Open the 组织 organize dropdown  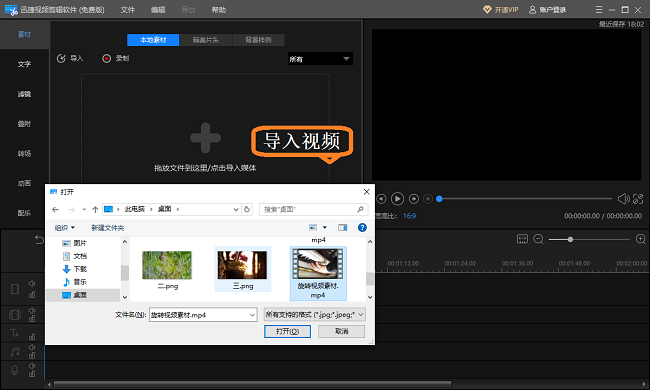pos(65,228)
